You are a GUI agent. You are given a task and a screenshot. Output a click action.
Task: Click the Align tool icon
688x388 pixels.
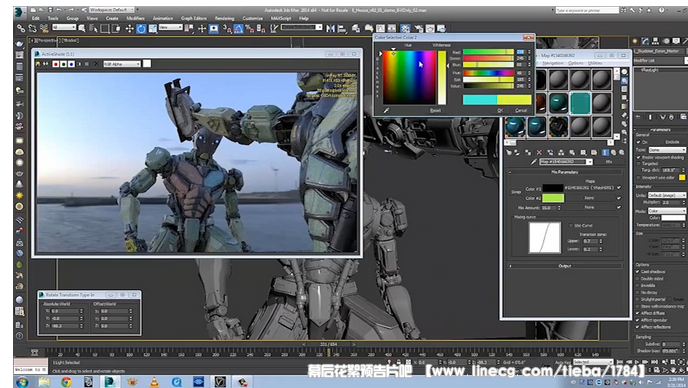coord(342,29)
